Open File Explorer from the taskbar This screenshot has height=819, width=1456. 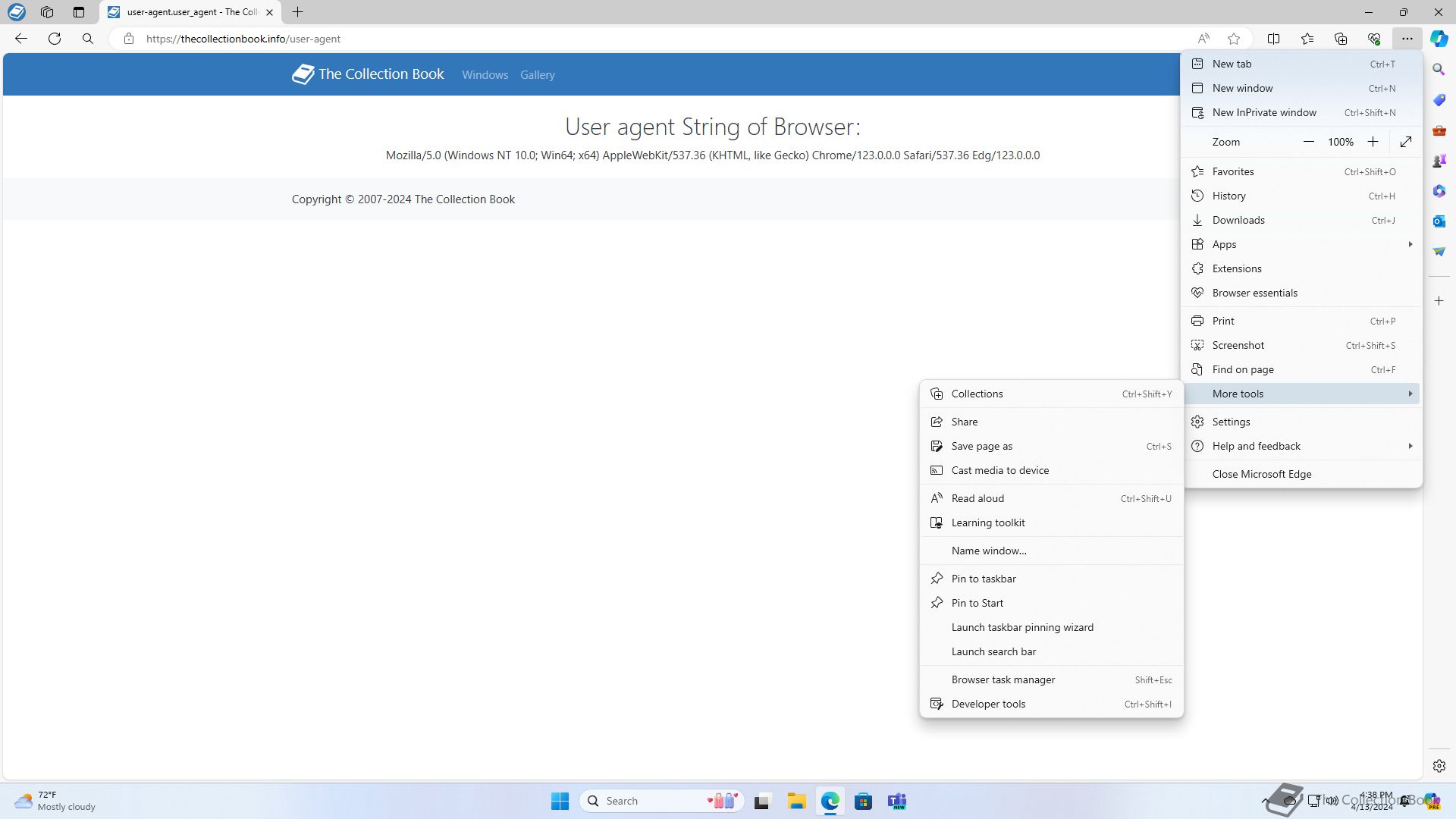(796, 801)
